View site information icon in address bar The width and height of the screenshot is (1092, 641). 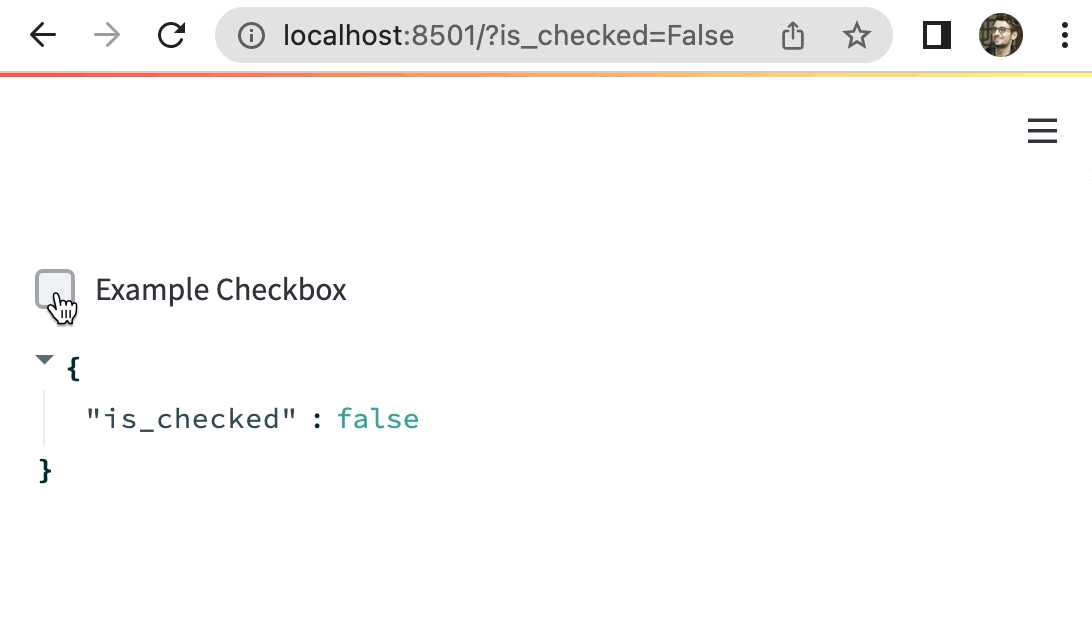251,36
